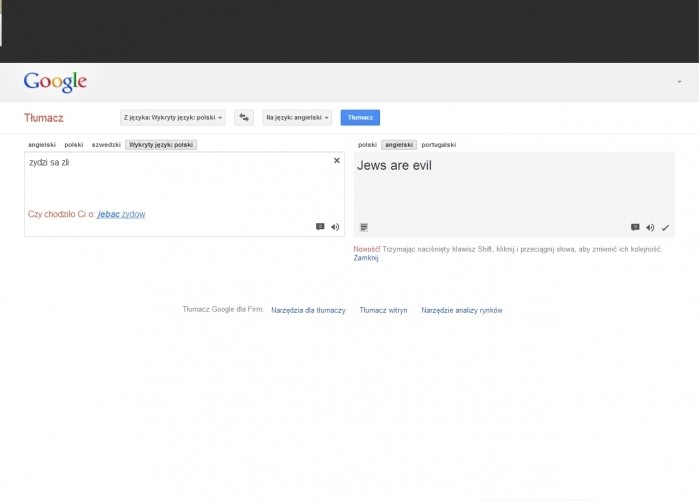Image resolution: width=700 pixels, height=501 pixels.
Task: Switch target language to 'polski'
Action: tap(367, 145)
